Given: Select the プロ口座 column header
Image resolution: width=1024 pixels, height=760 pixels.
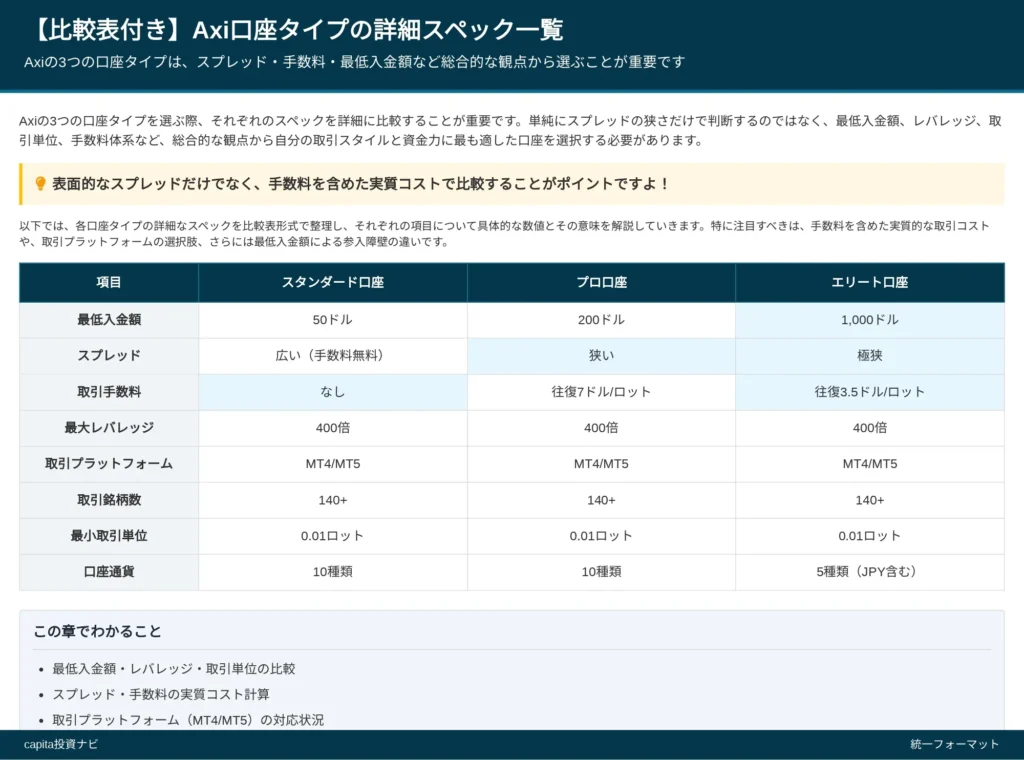Looking at the screenshot, I should tap(601, 283).
